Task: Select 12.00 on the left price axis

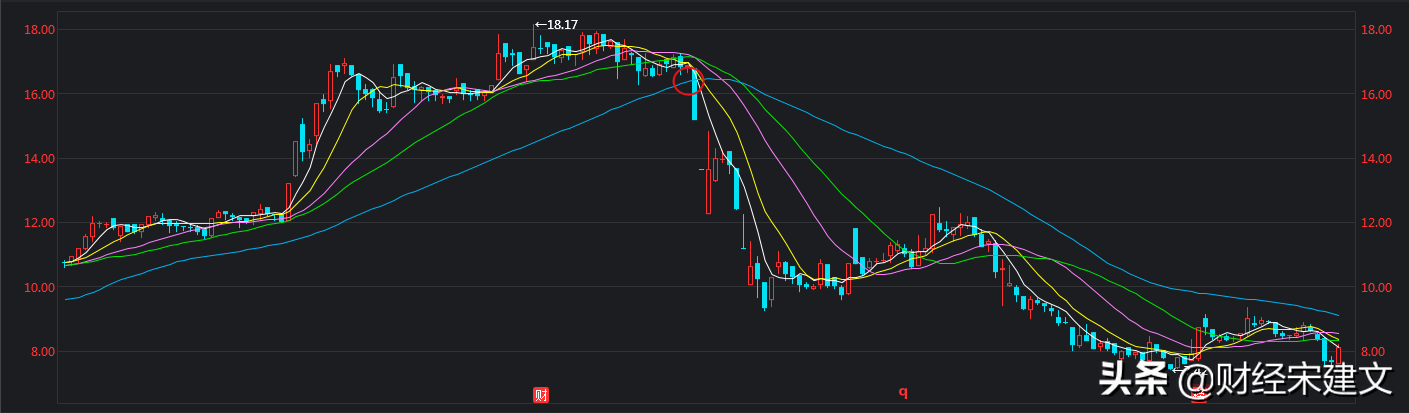Action: point(39,223)
